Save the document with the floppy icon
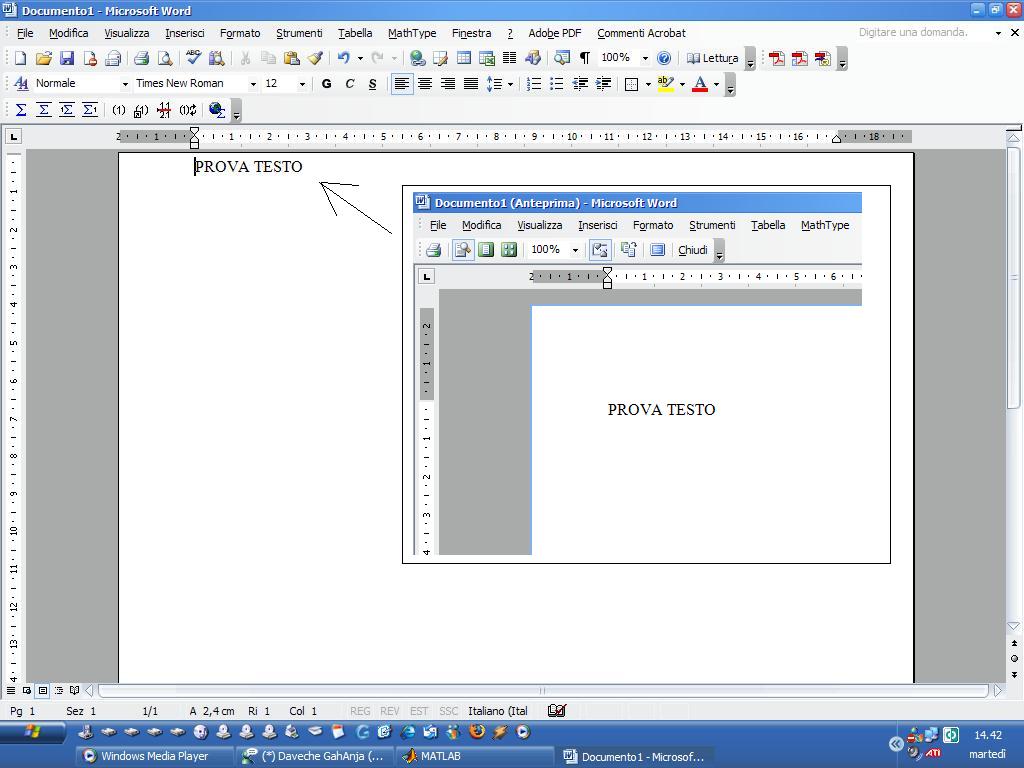 coord(67,58)
